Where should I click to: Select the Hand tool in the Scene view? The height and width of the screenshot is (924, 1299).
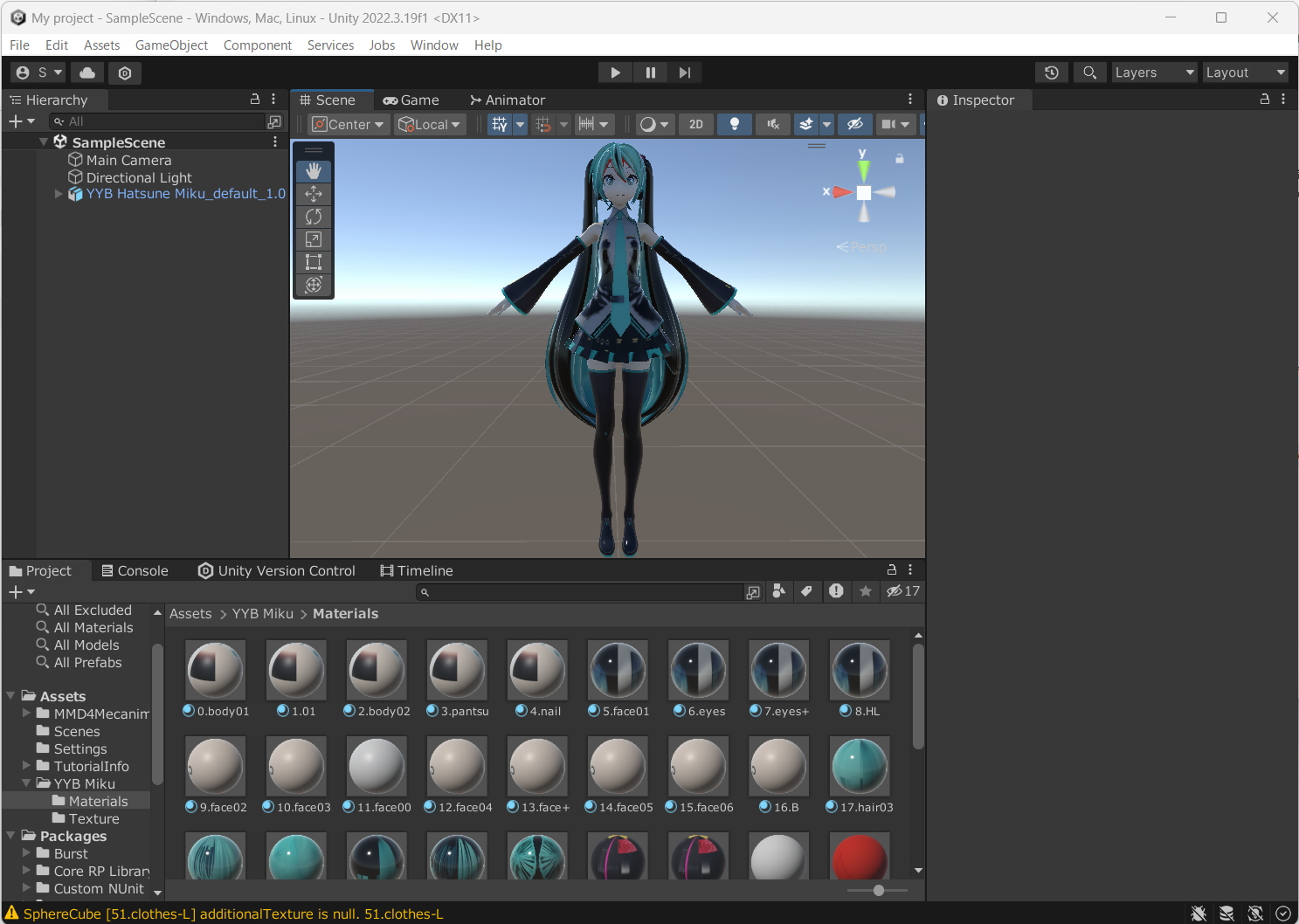(x=313, y=170)
